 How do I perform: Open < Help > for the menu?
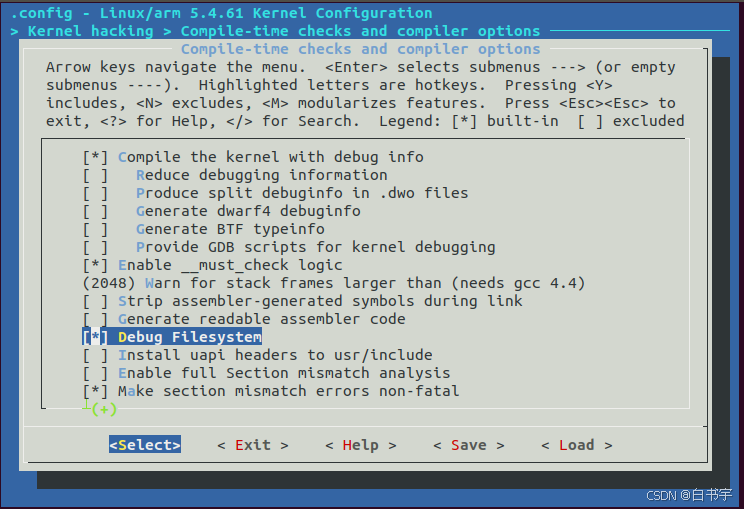click(361, 445)
